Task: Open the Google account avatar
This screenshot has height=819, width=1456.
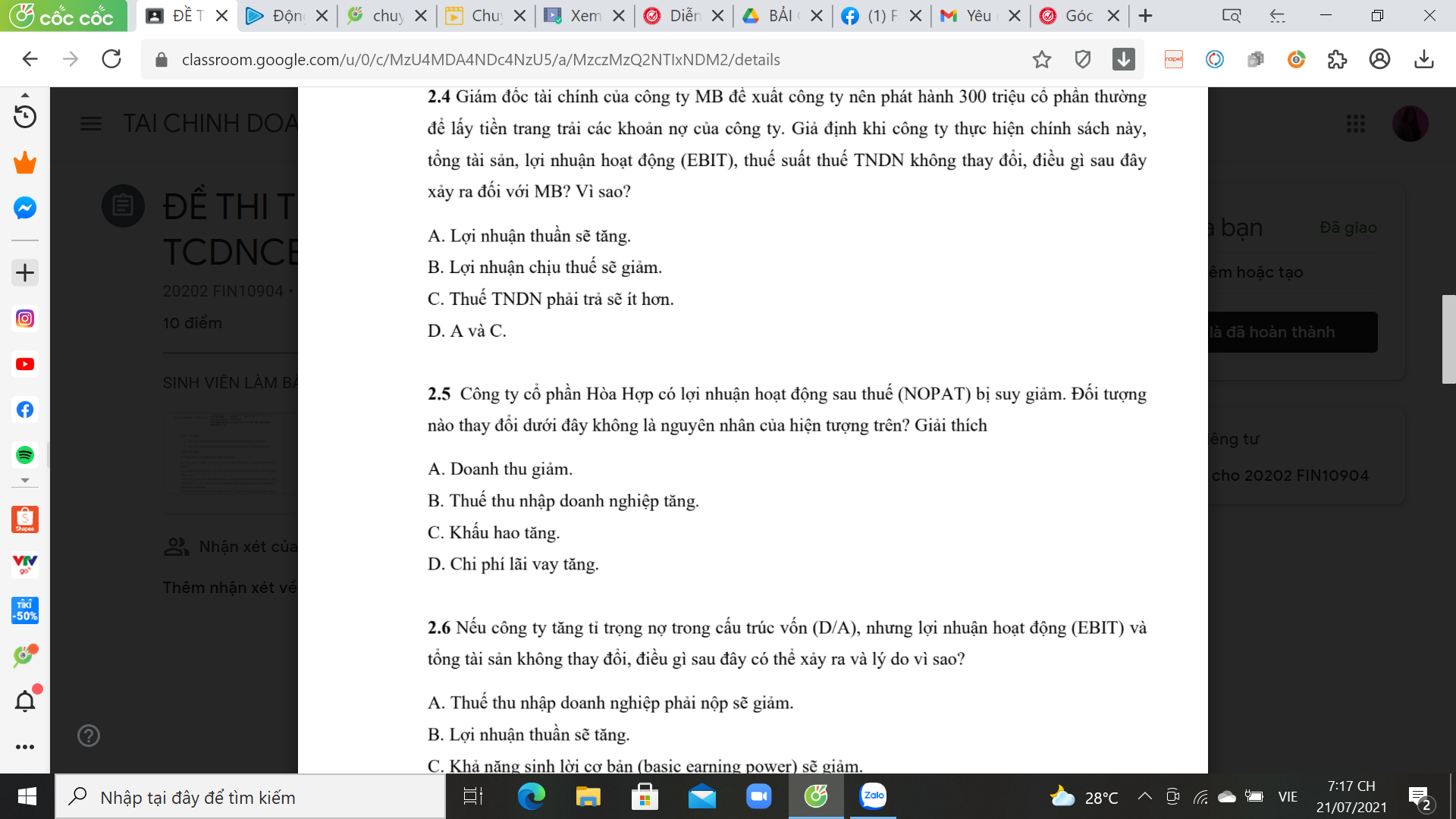Action: 1410,124
